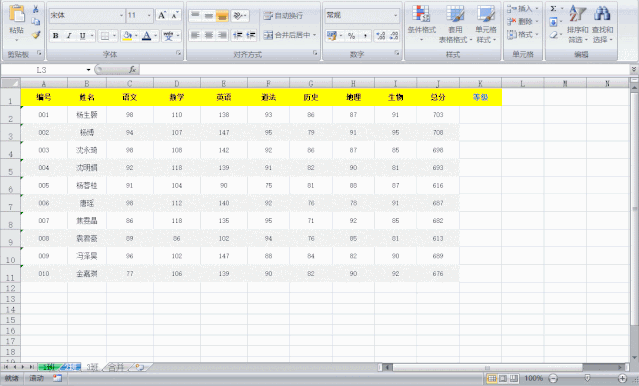Open the 合并后居中 dropdown arrow

coord(314,35)
